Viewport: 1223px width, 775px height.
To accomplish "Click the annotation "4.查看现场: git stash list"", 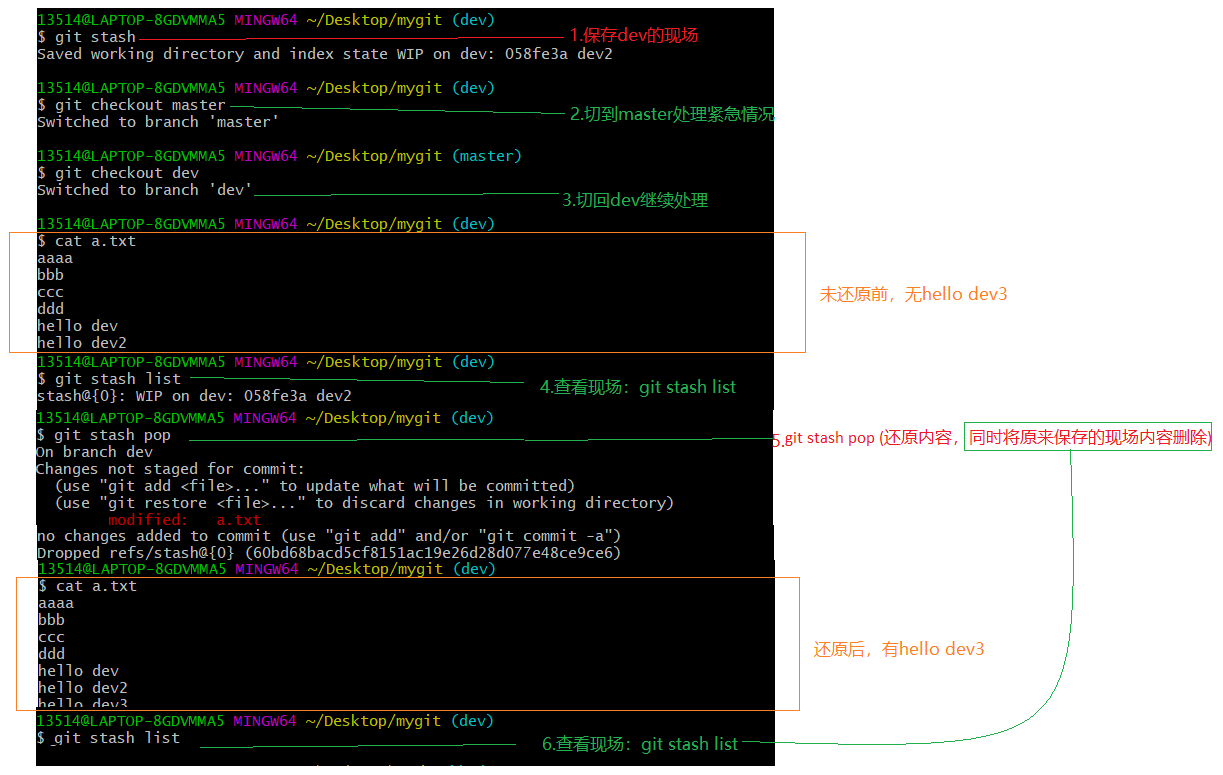I will coord(637,387).
